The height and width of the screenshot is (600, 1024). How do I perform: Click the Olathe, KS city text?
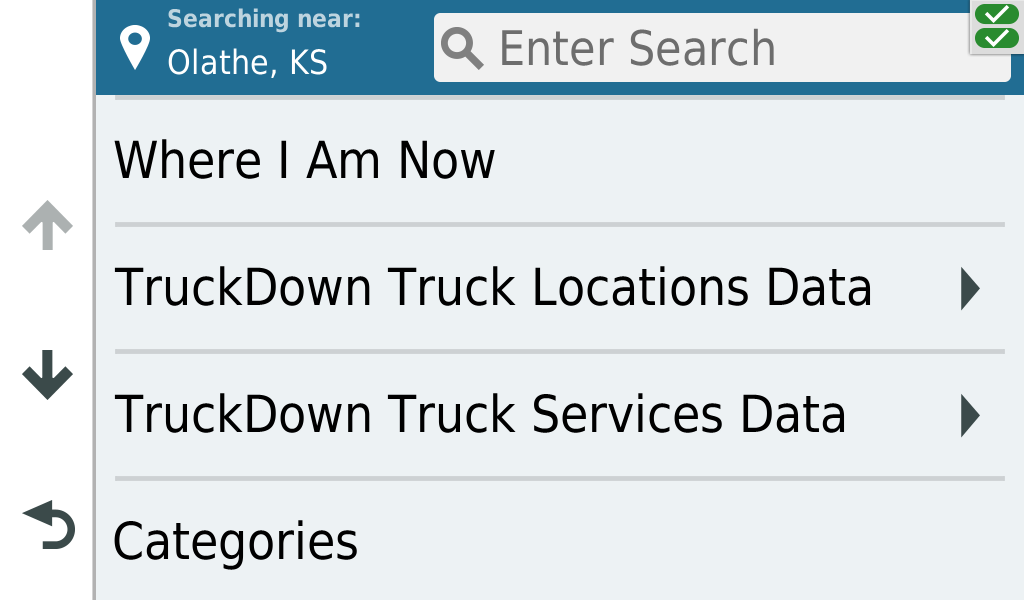click(248, 63)
